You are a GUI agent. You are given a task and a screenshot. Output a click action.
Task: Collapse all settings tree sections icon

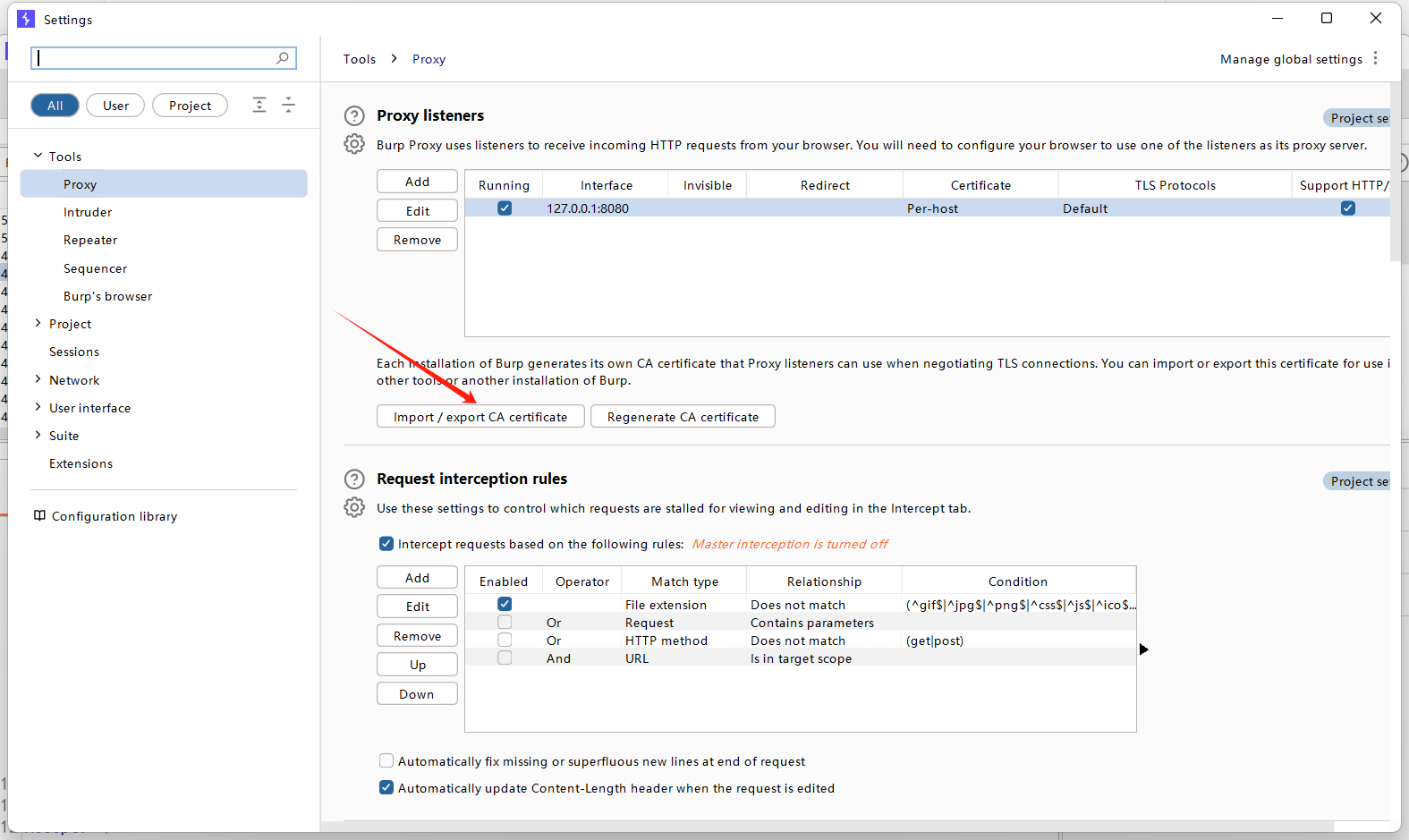click(x=289, y=105)
